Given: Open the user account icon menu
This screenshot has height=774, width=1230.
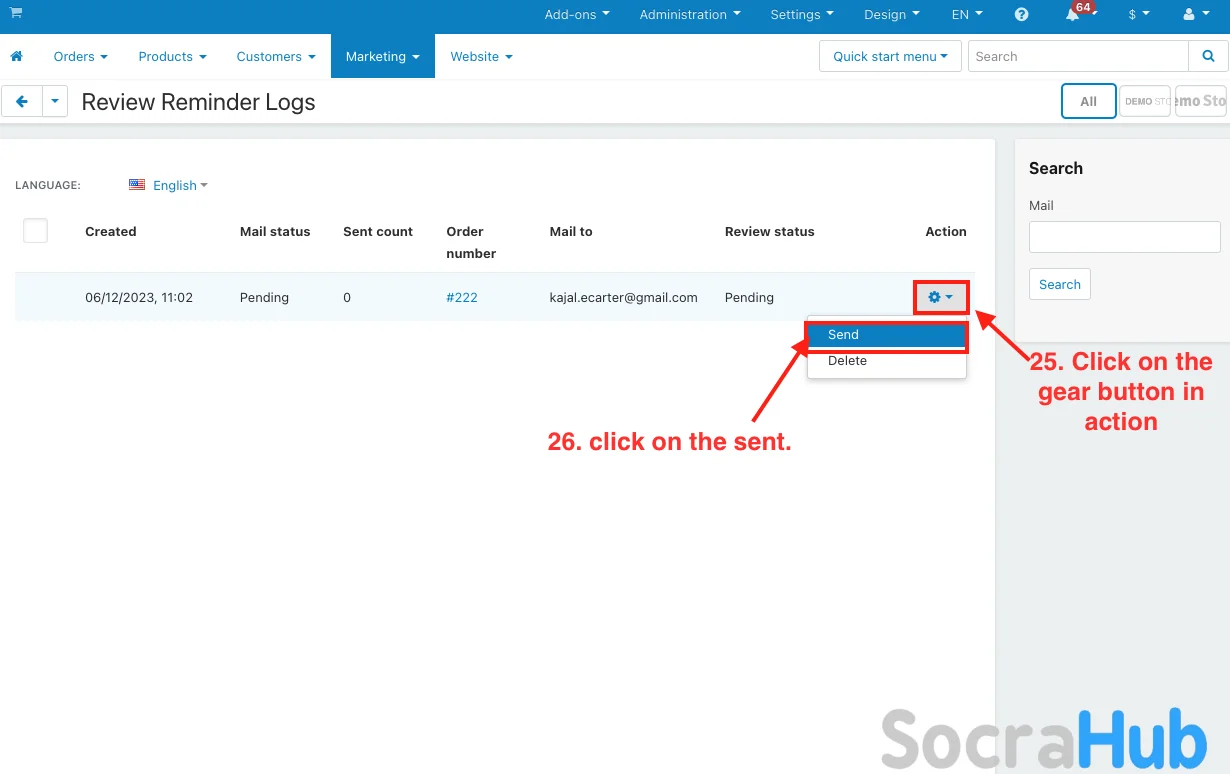Looking at the screenshot, I should pyautogui.click(x=1194, y=14).
